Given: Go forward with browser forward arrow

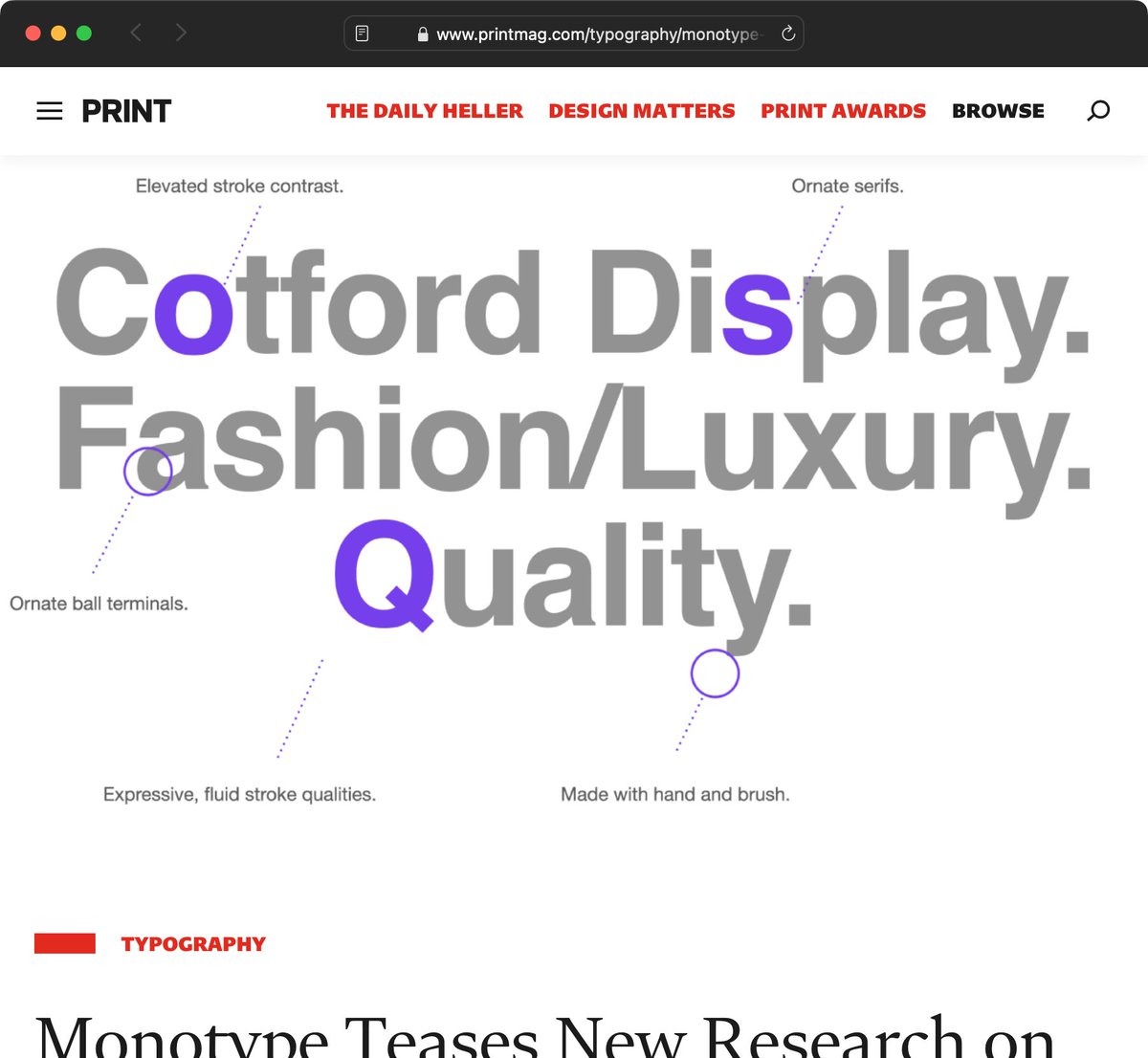Looking at the screenshot, I should [181, 33].
